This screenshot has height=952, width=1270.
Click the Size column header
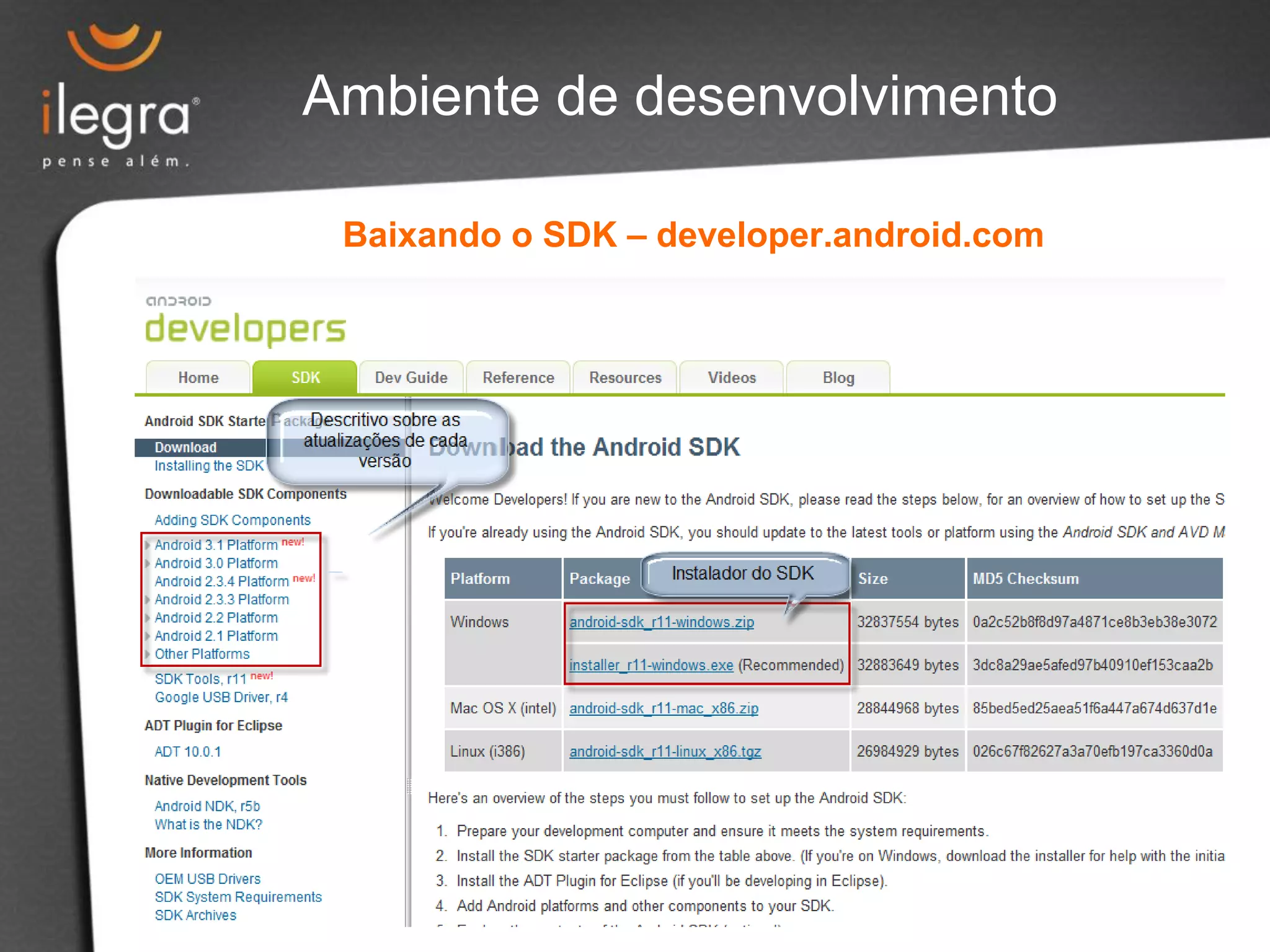point(907,578)
